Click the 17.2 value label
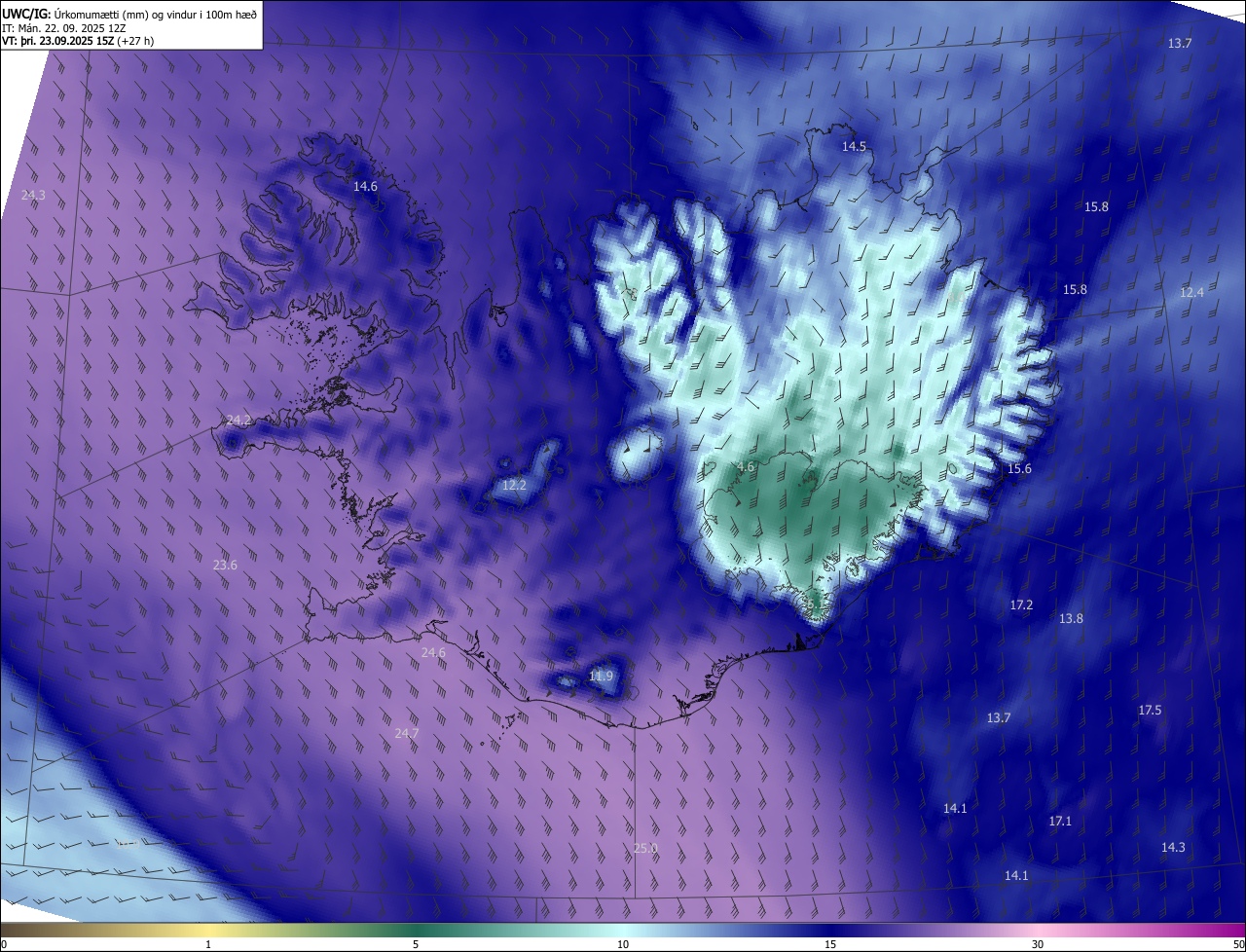 tap(1021, 605)
